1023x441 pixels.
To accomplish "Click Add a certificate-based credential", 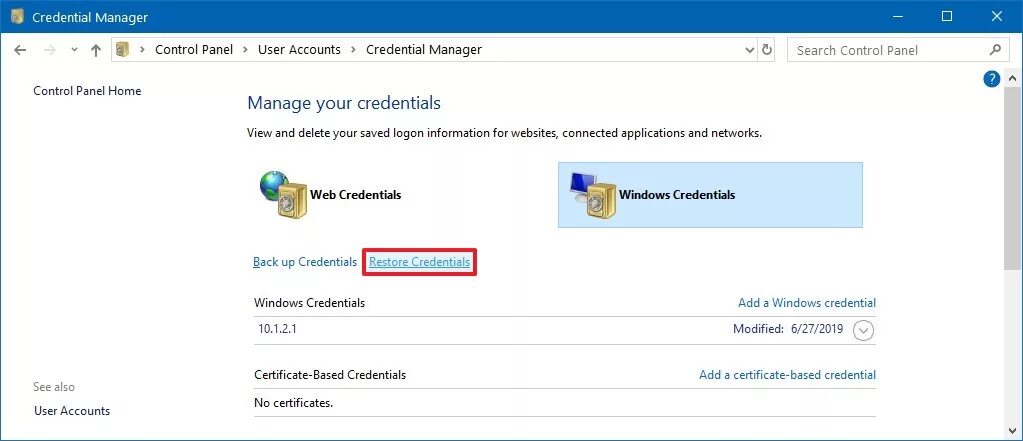I will coord(787,374).
